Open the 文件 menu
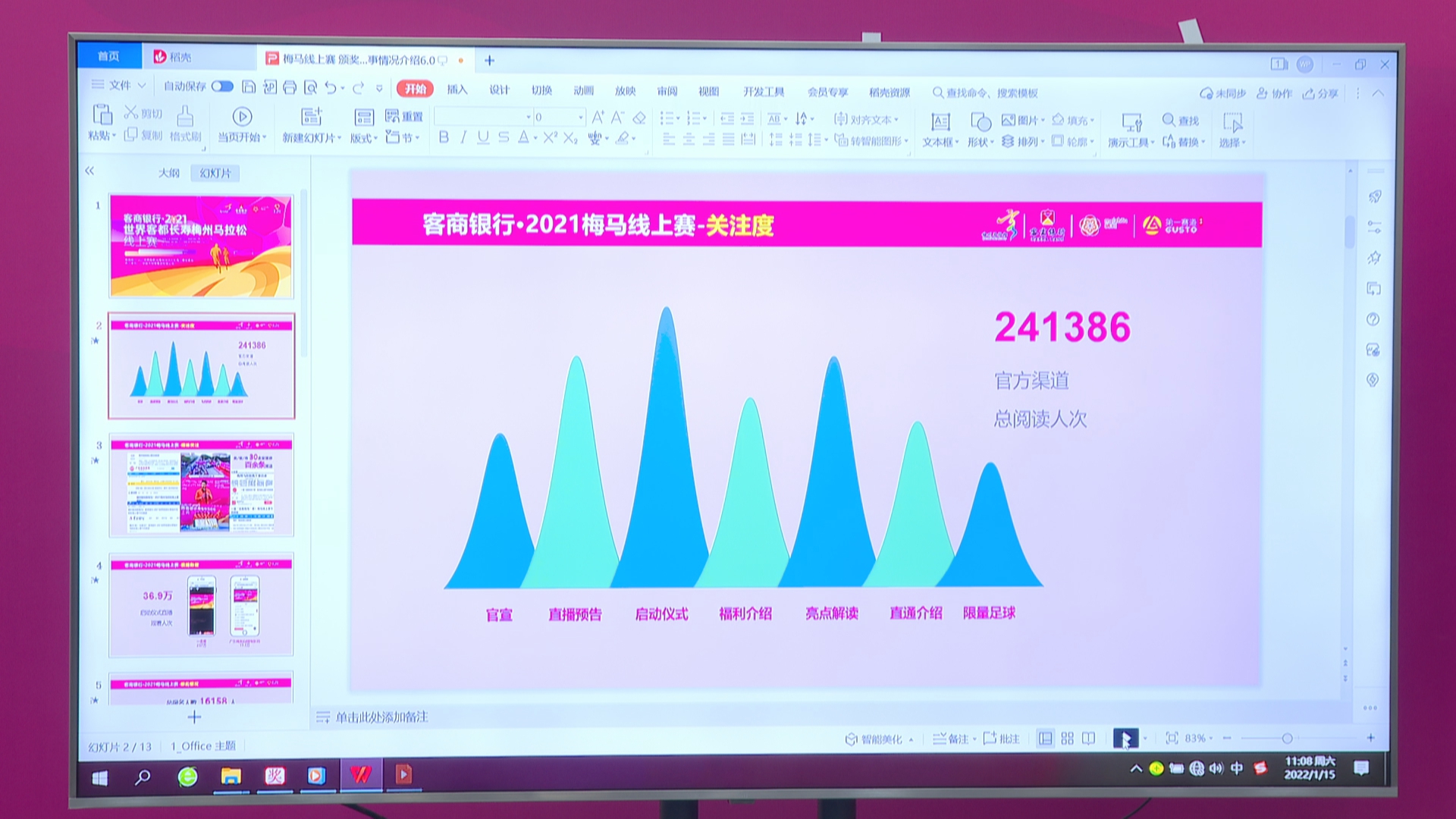This screenshot has height=819, width=1456. click(x=119, y=85)
